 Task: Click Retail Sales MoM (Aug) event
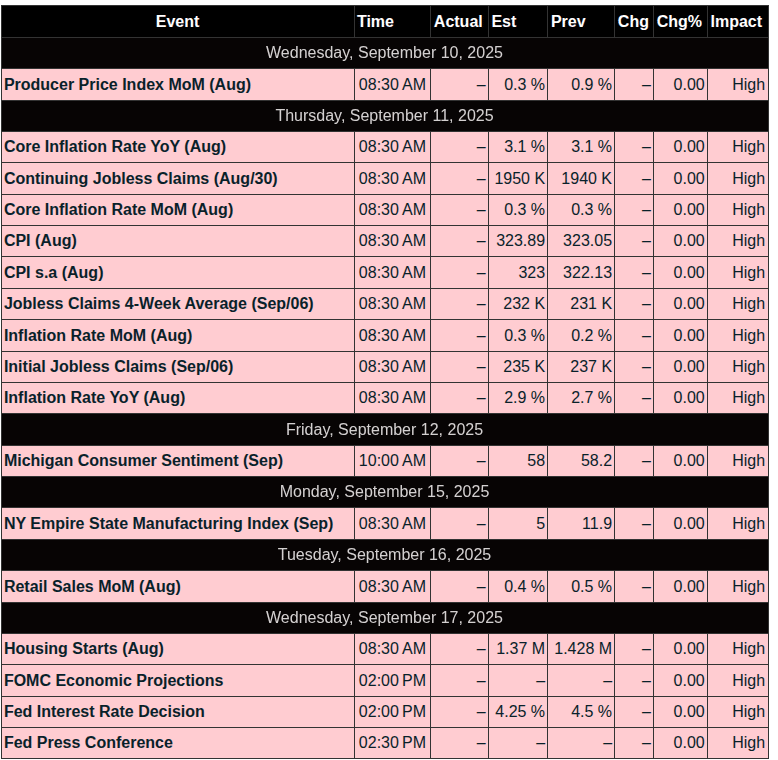92,587
